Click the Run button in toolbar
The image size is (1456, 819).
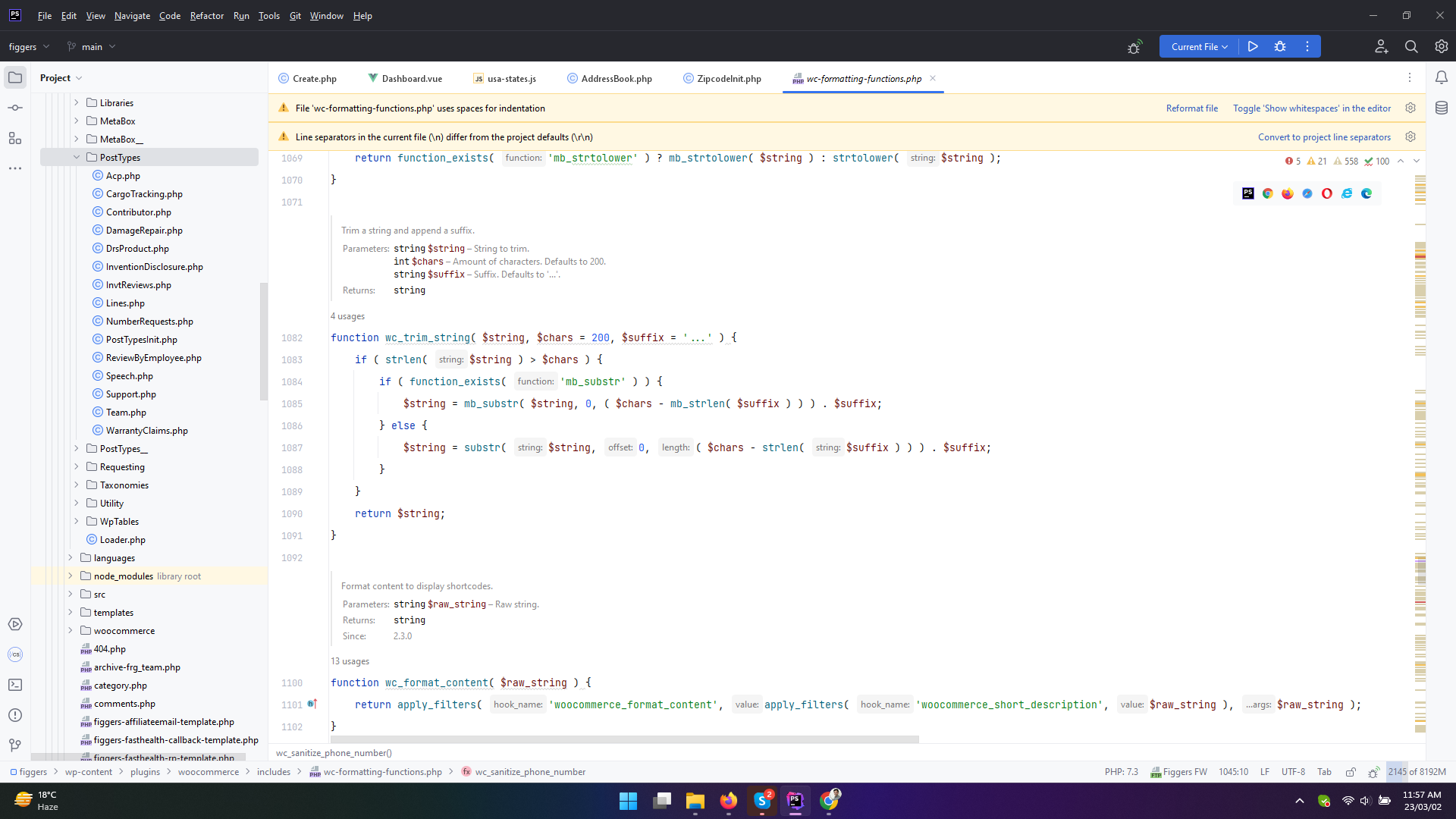tap(1253, 46)
